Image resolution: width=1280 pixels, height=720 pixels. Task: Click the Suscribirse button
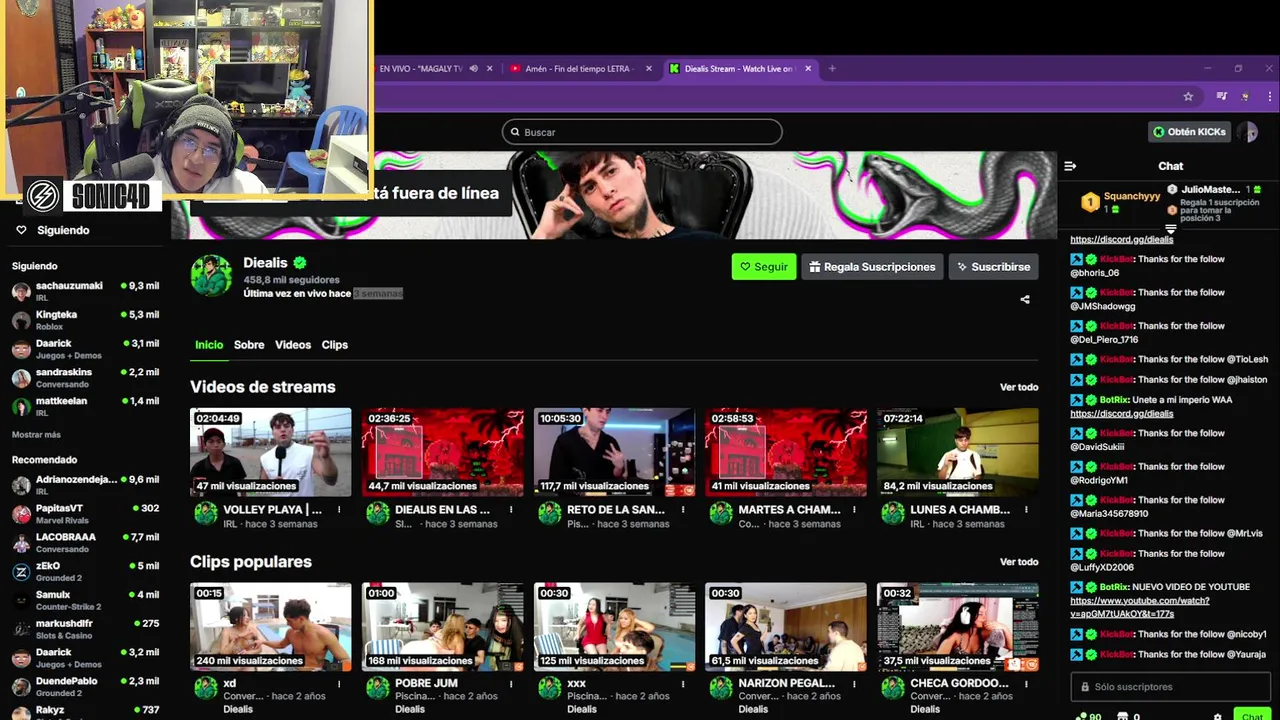[x=994, y=267]
